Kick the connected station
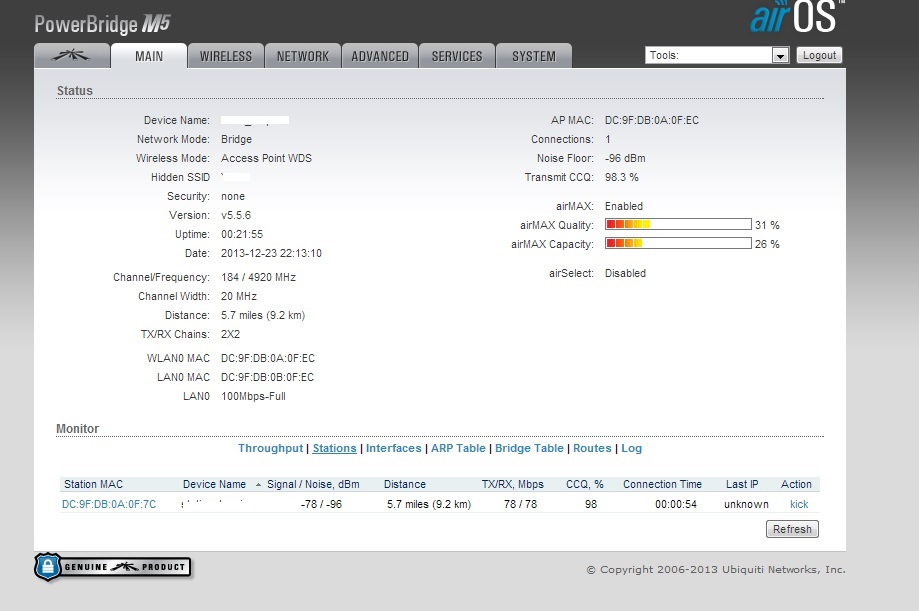The width and height of the screenshot is (919, 611). [x=799, y=504]
